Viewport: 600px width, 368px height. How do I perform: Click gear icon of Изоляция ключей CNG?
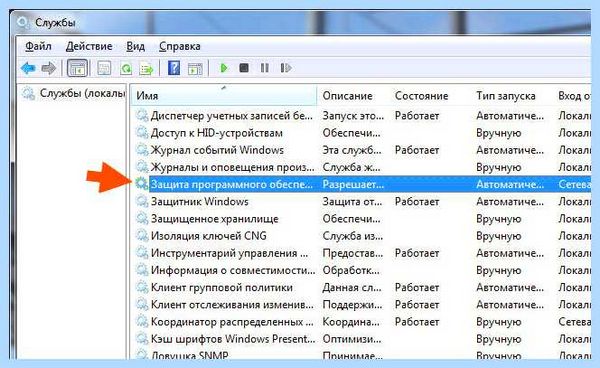[x=142, y=235]
